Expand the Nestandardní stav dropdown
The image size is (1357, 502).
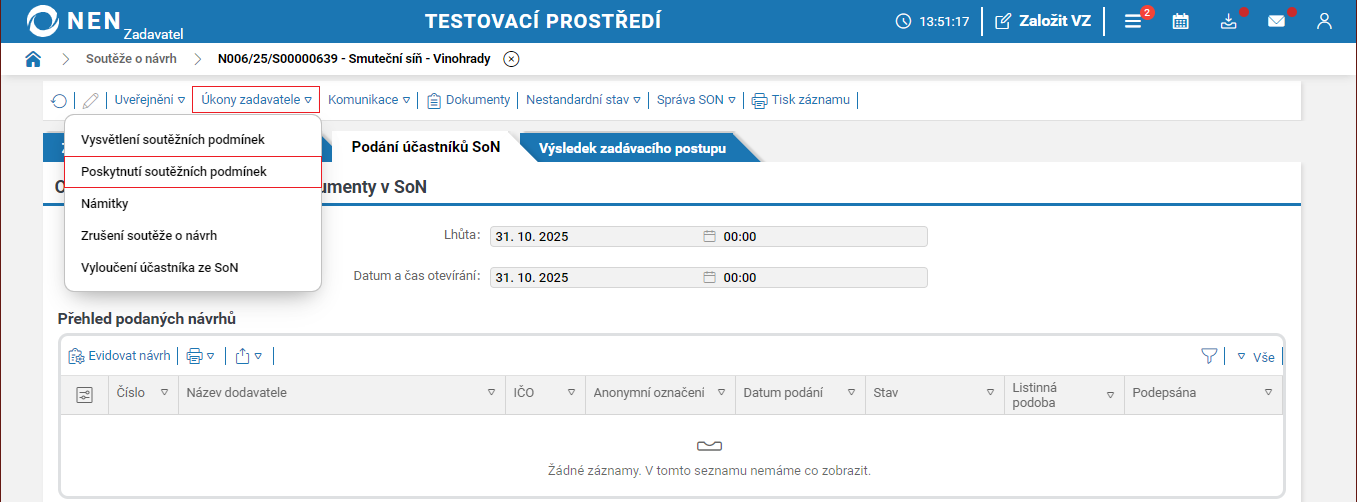point(583,100)
